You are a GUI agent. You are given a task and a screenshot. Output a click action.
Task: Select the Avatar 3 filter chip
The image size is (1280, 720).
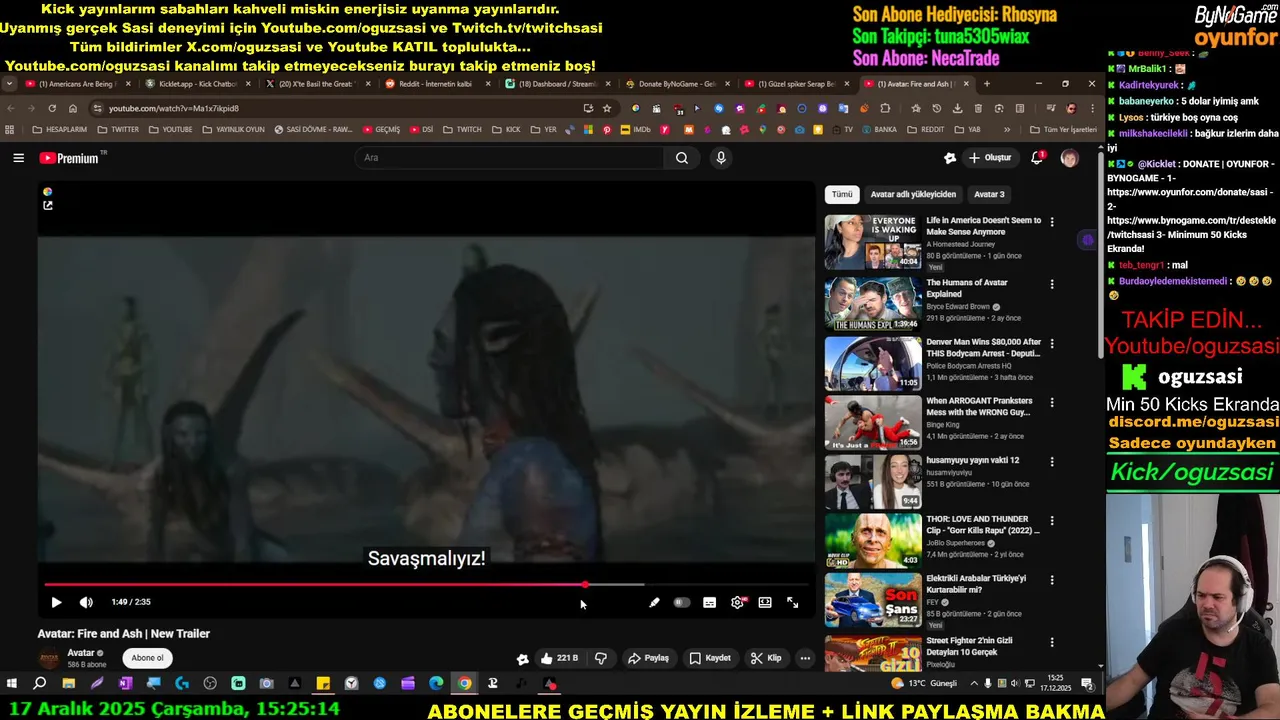point(989,195)
